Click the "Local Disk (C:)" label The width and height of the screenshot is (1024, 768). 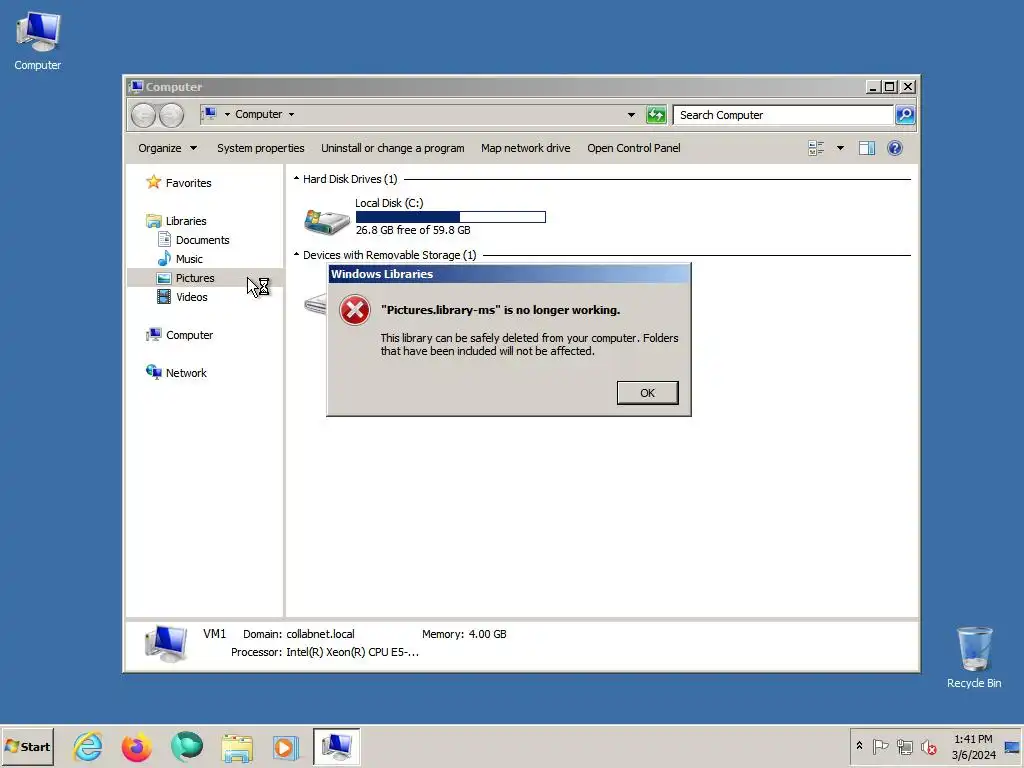[389, 203]
